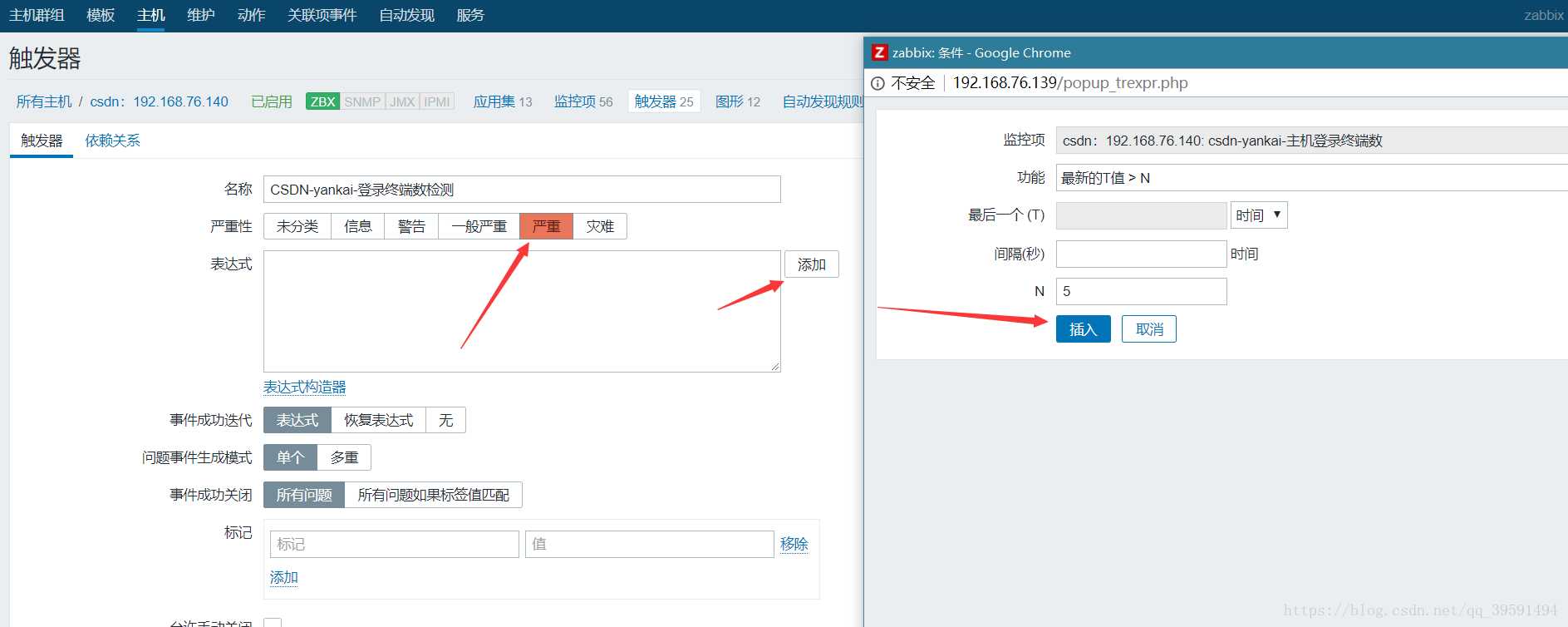The width and height of the screenshot is (1568, 627).
Task: Select 所有问题 for 事件成功关闭
Action: coord(304,495)
